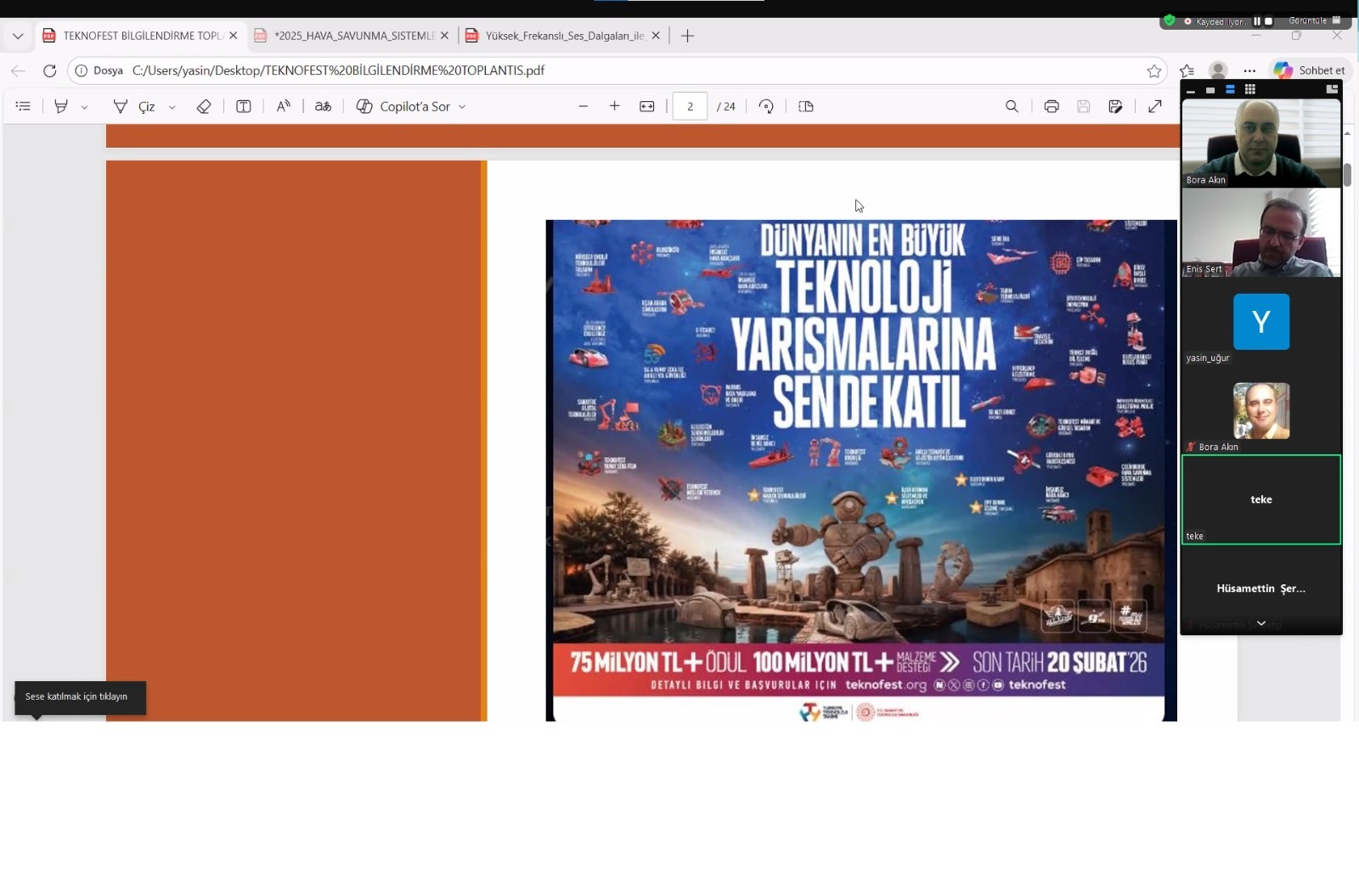Click the page number input field
The height and width of the screenshot is (896, 1359).
click(690, 106)
